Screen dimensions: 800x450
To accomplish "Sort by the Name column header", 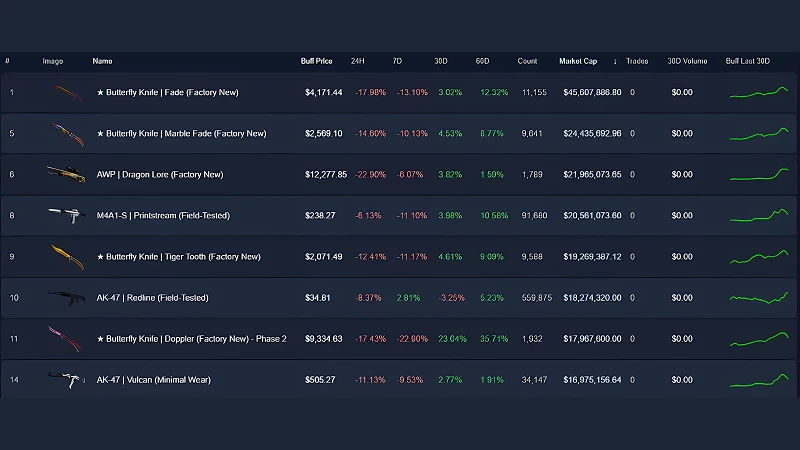I will pos(102,61).
